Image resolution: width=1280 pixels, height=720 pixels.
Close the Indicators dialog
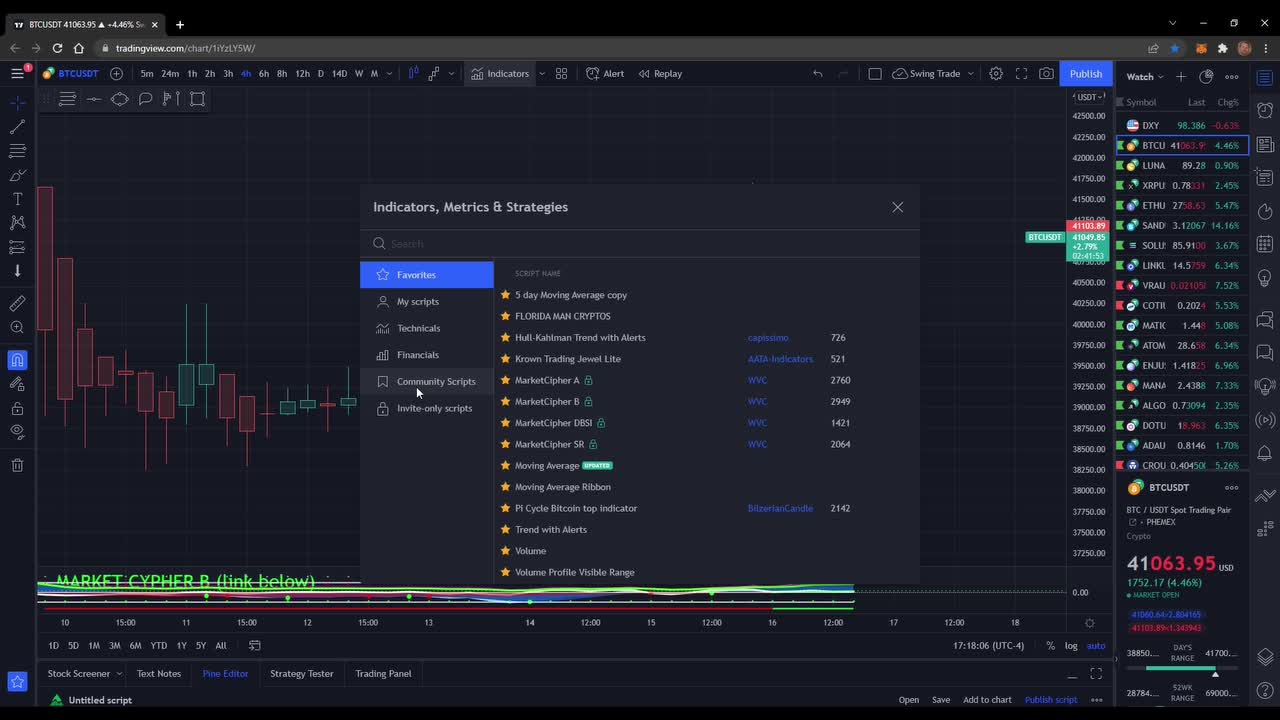(x=897, y=207)
